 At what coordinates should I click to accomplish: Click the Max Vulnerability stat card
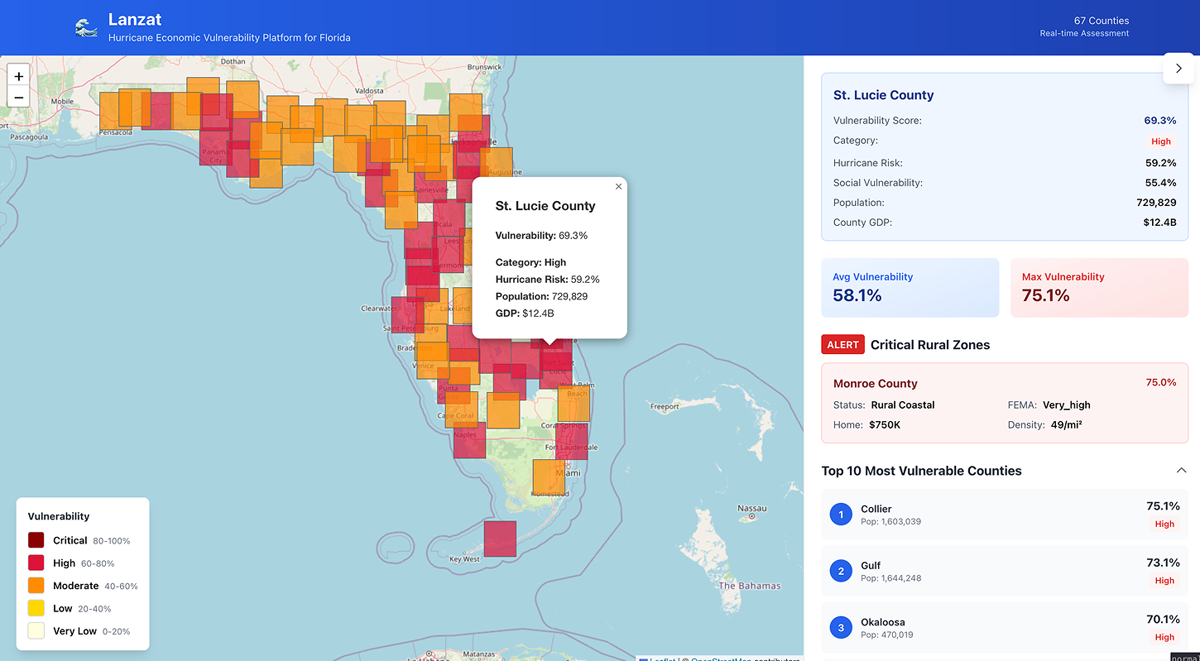(1098, 288)
